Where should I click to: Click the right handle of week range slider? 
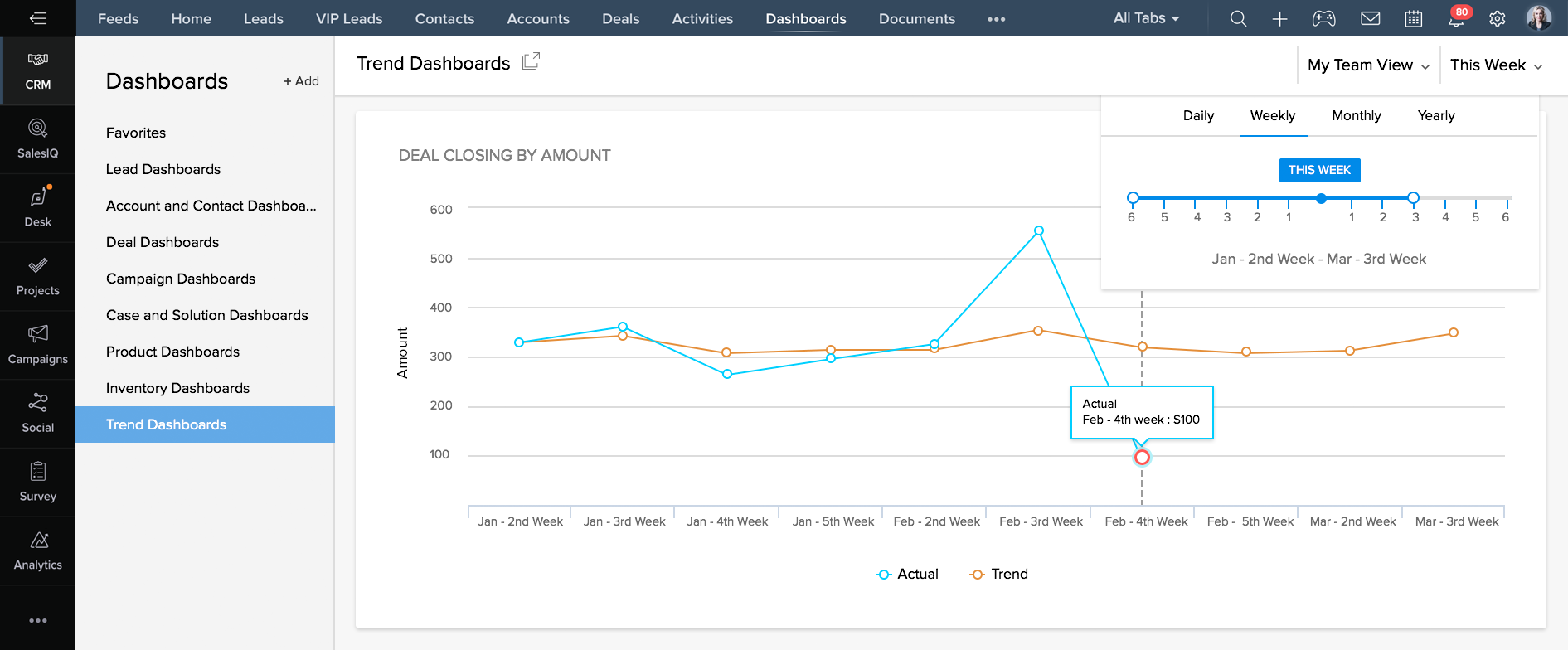[1413, 198]
